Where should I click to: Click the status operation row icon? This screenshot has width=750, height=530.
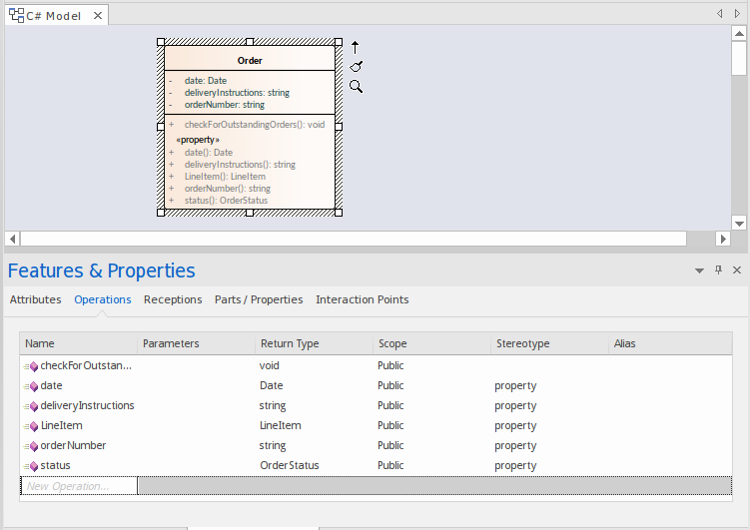31,466
